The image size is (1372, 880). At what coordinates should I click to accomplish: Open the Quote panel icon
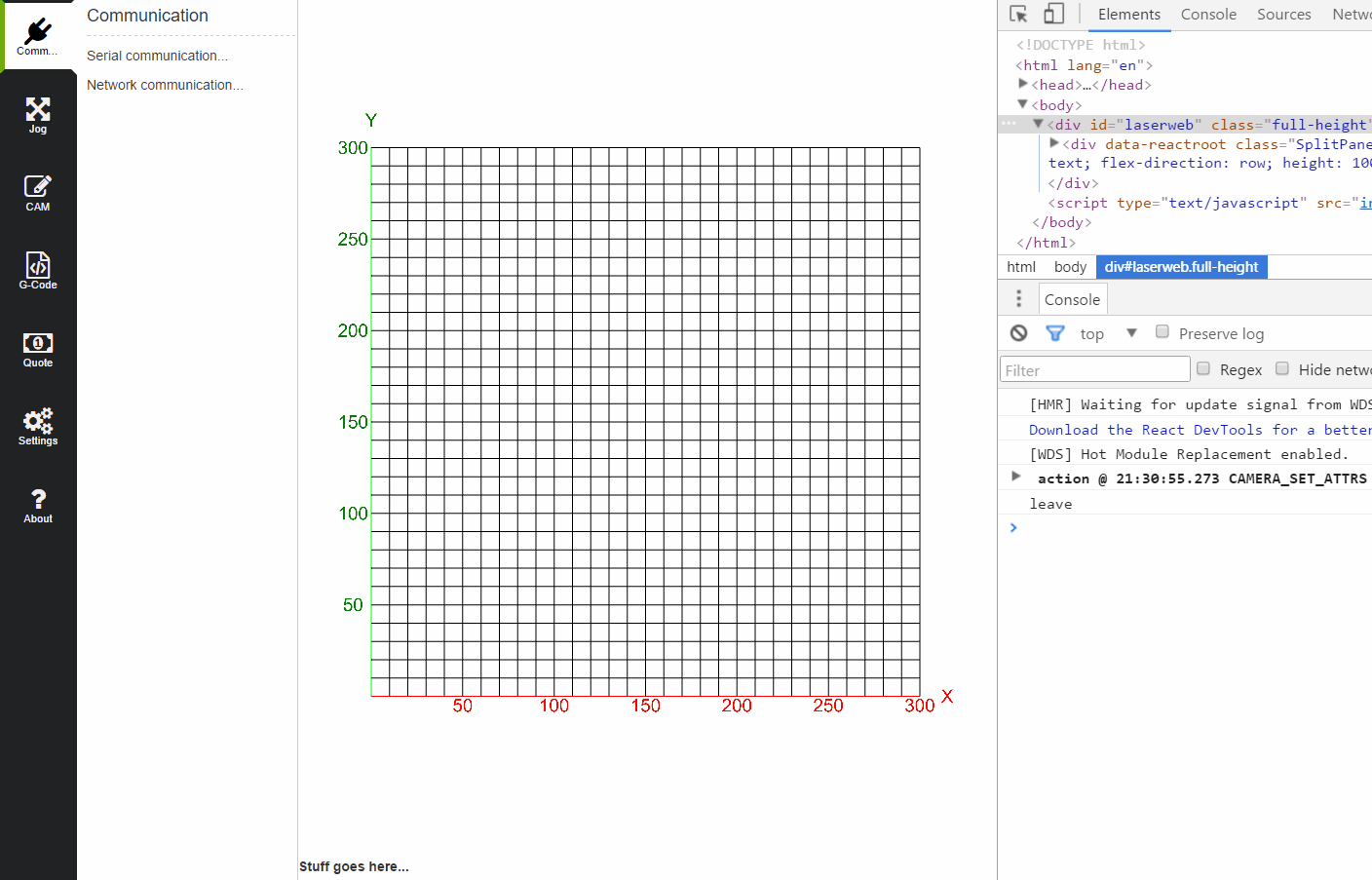(38, 349)
